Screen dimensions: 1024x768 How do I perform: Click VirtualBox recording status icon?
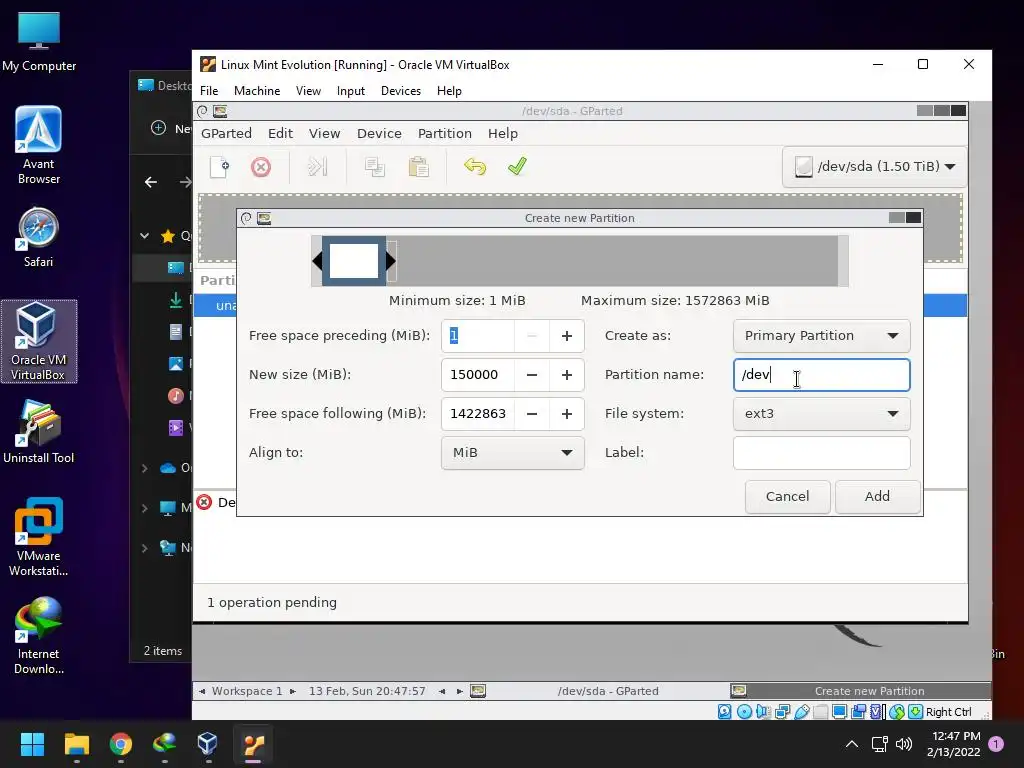858,712
